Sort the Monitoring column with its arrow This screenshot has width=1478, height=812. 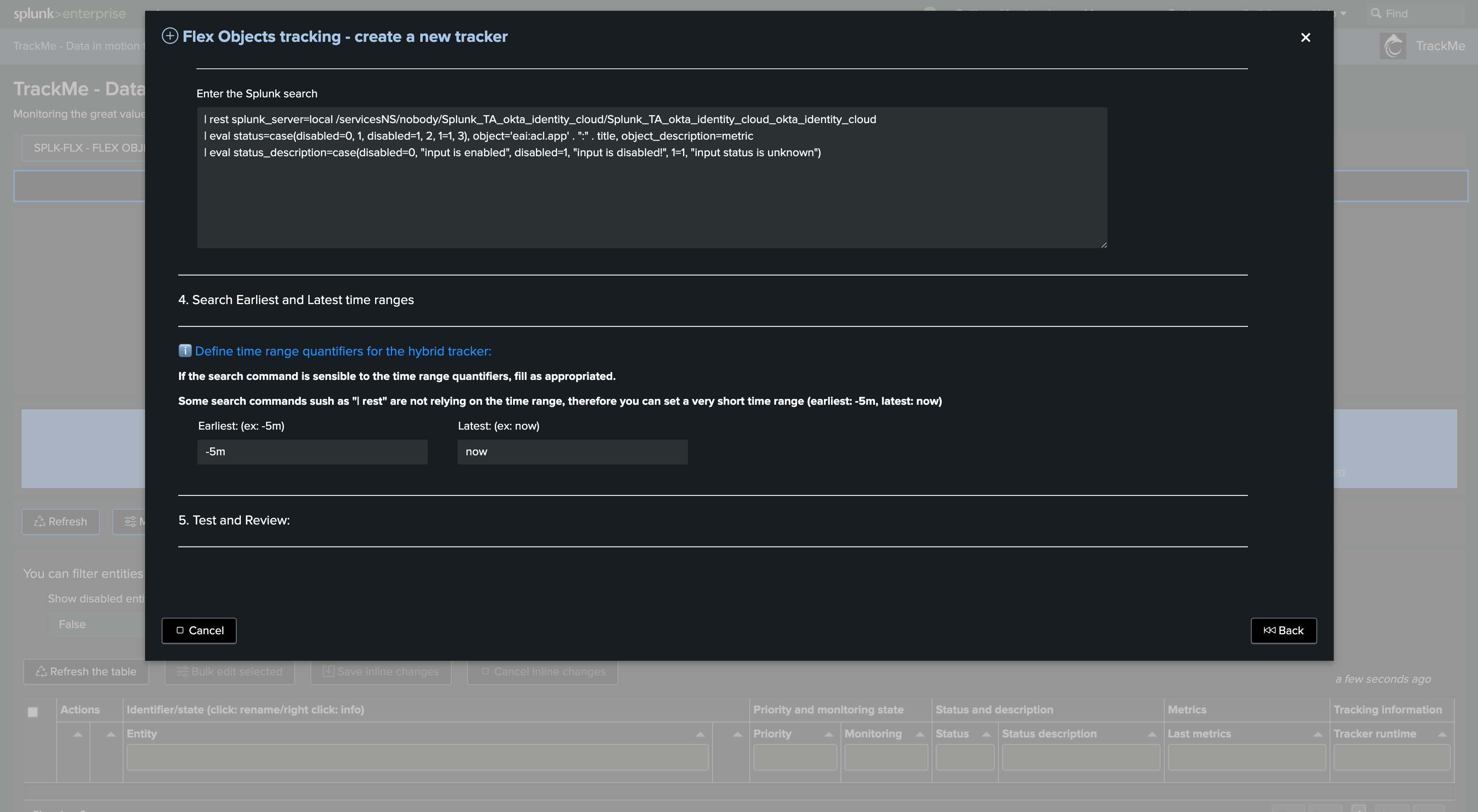(920, 735)
